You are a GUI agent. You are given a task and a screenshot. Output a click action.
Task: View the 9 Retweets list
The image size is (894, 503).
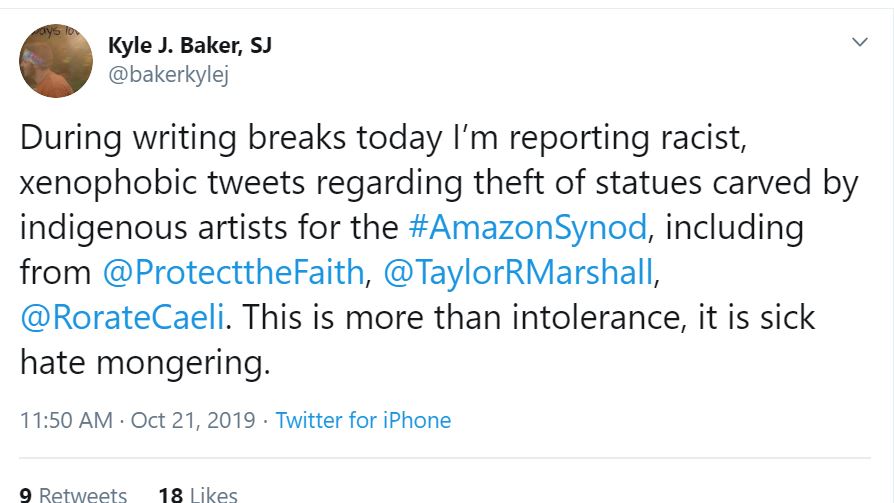[x=73, y=494]
